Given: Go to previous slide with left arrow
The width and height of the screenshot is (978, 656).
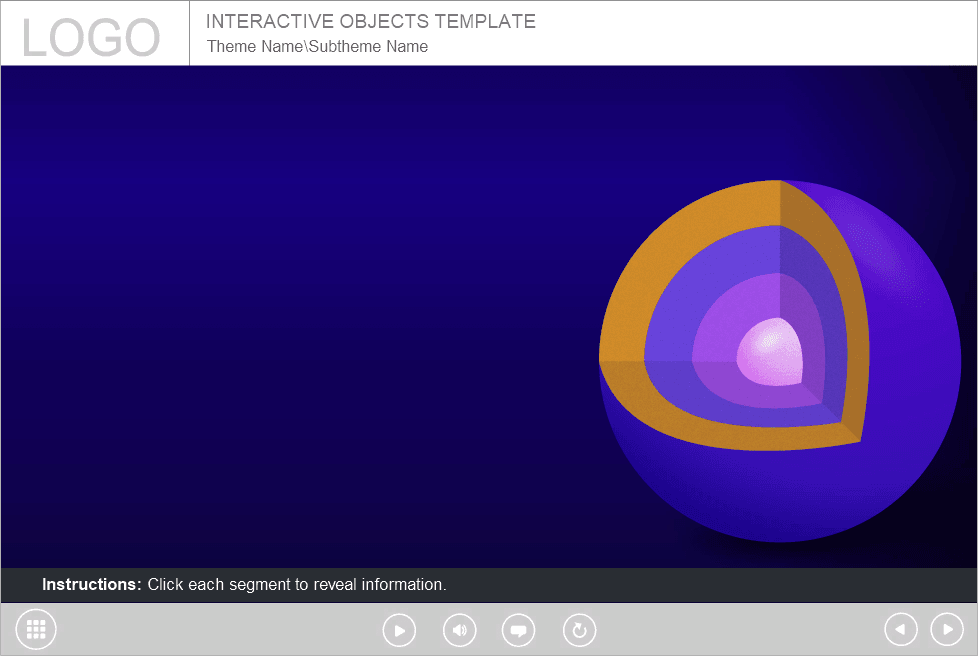Looking at the screenshot, I should [x=900, y=630].
